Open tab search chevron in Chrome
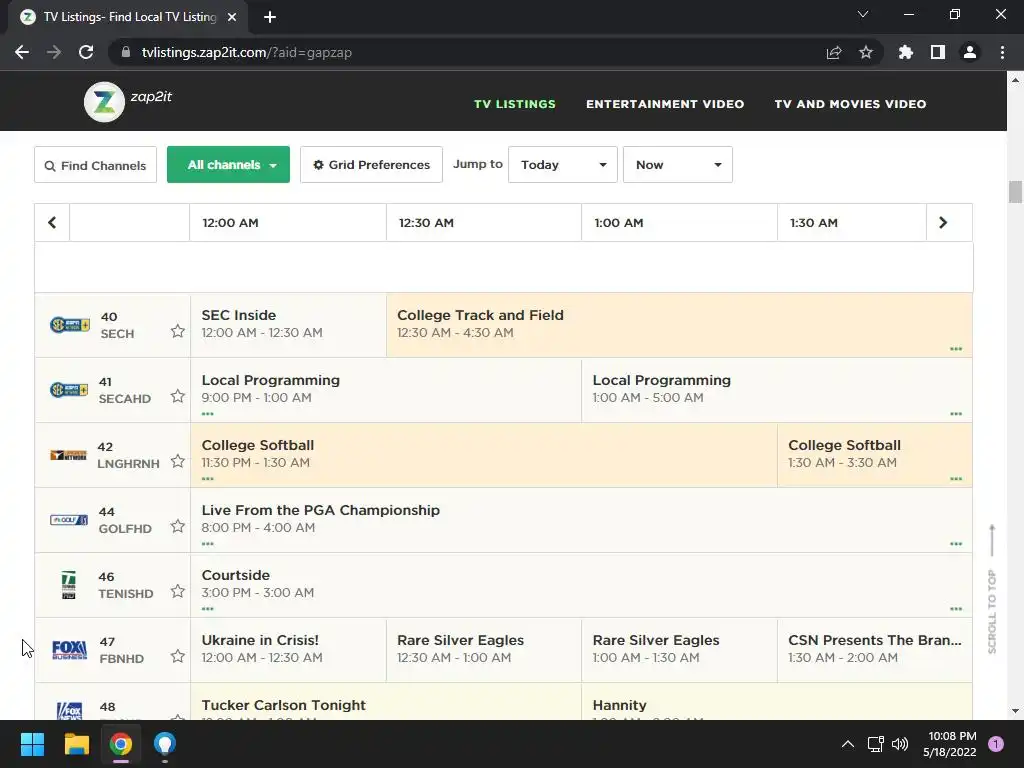 click(863, 14)
